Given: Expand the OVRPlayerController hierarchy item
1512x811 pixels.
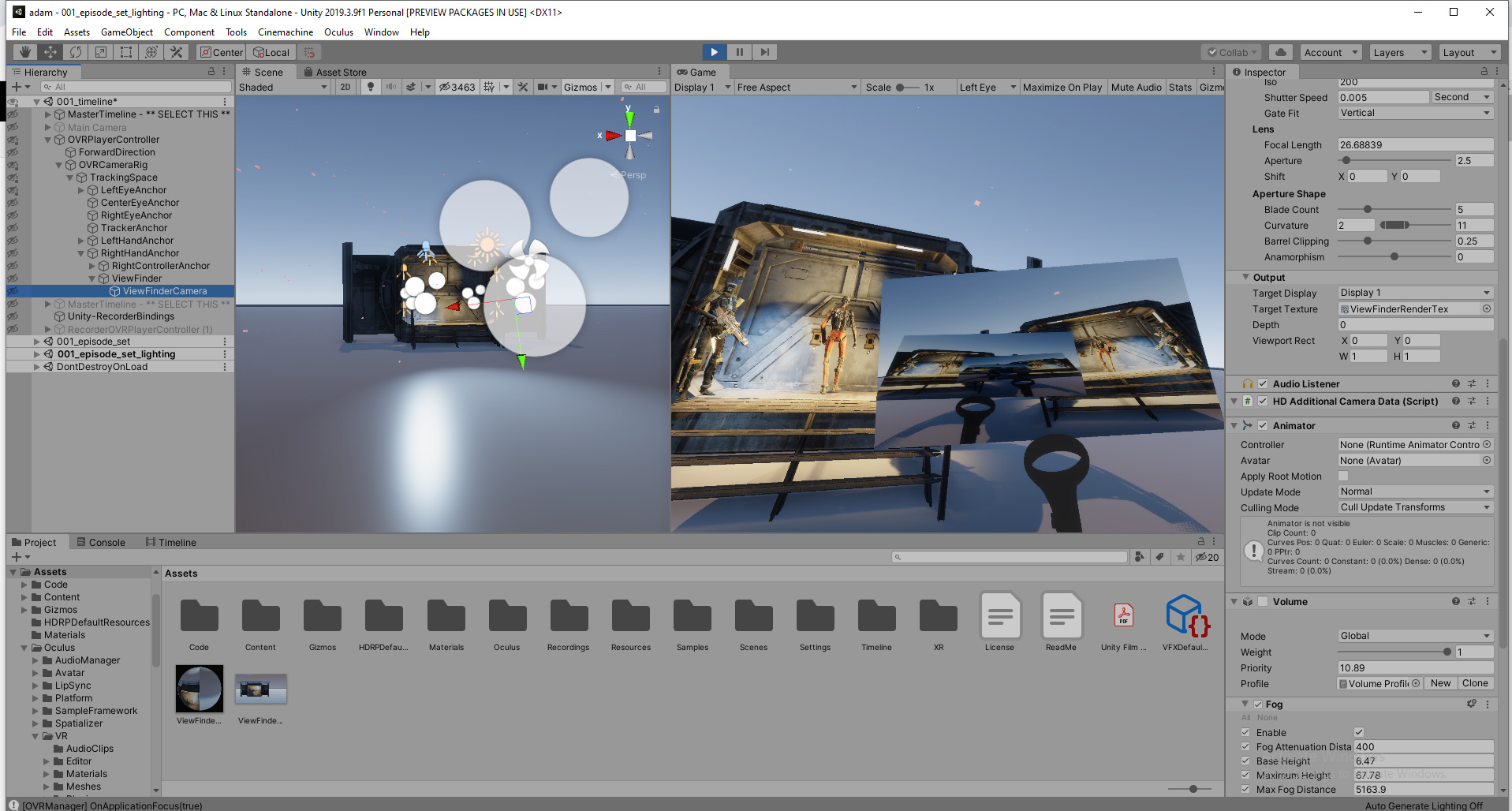Looking at the screenshot, I should click(47, 139).
